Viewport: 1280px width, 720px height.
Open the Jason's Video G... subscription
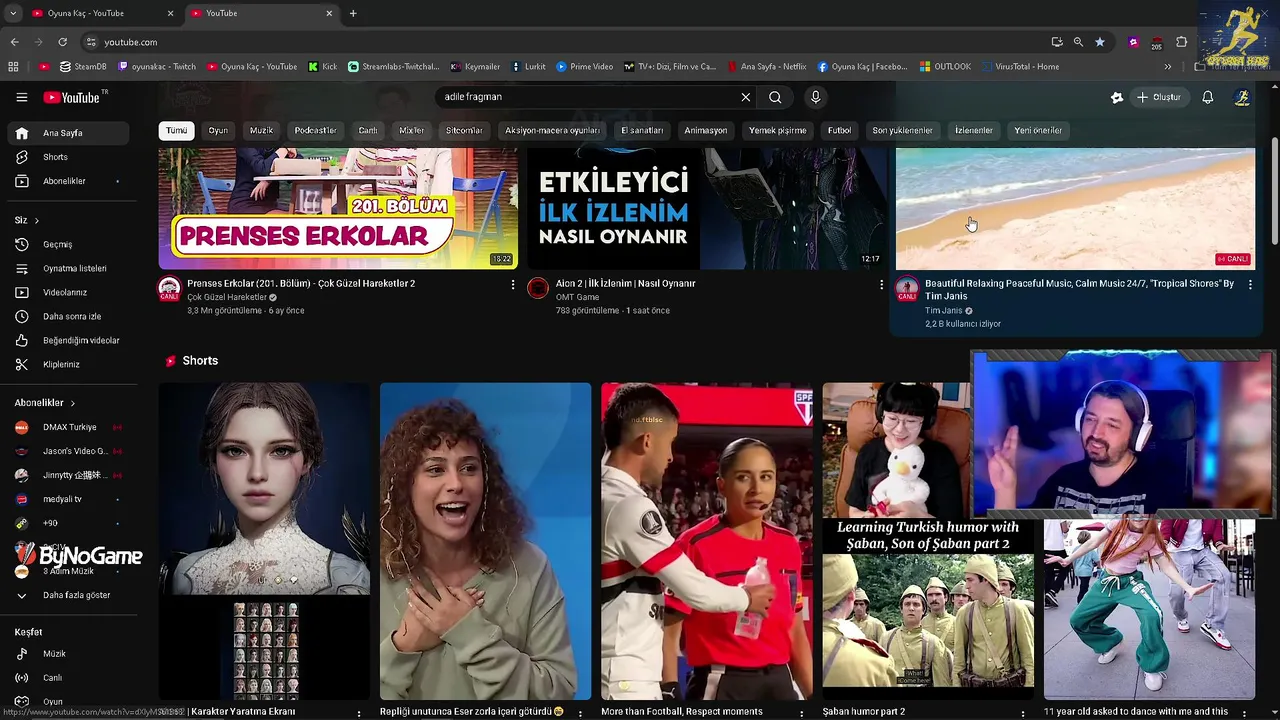[68, 451]
